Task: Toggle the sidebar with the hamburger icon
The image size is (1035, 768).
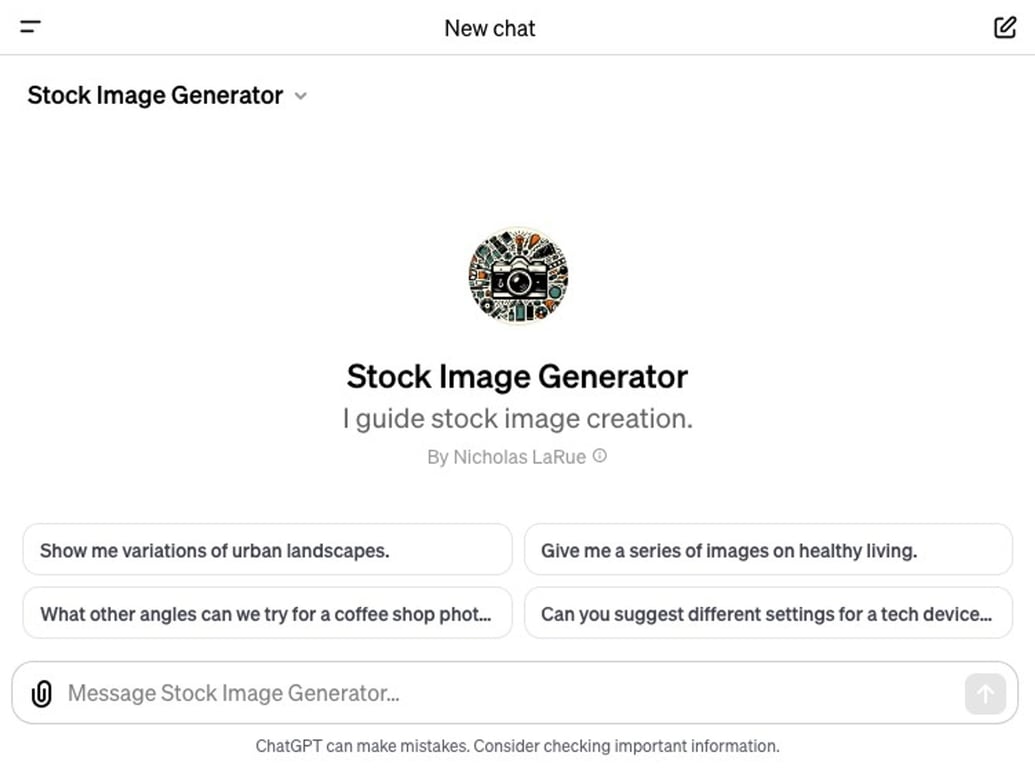Action: pos(29,27)
